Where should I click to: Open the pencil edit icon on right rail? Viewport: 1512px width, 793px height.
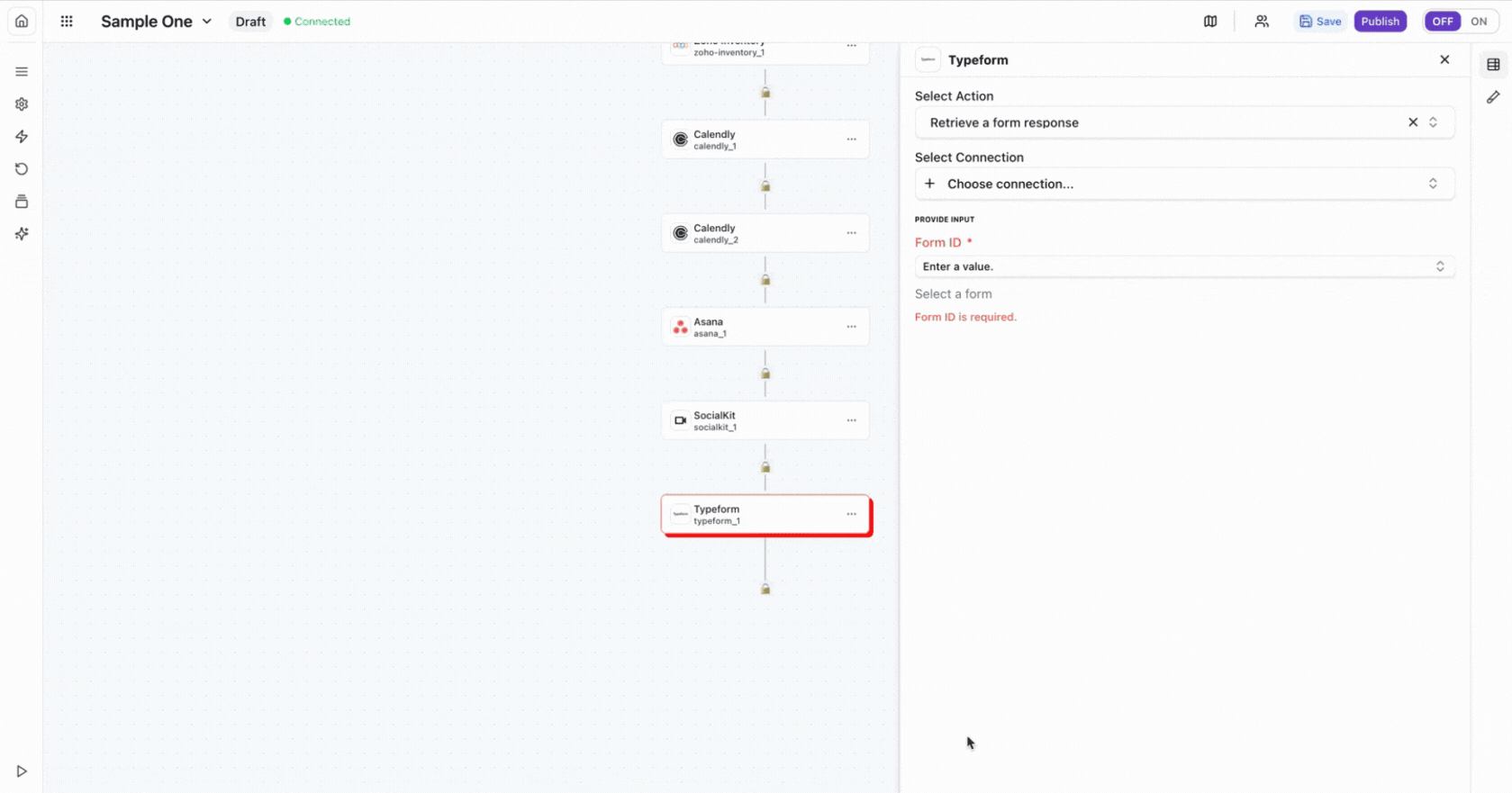coord(1493,97)
